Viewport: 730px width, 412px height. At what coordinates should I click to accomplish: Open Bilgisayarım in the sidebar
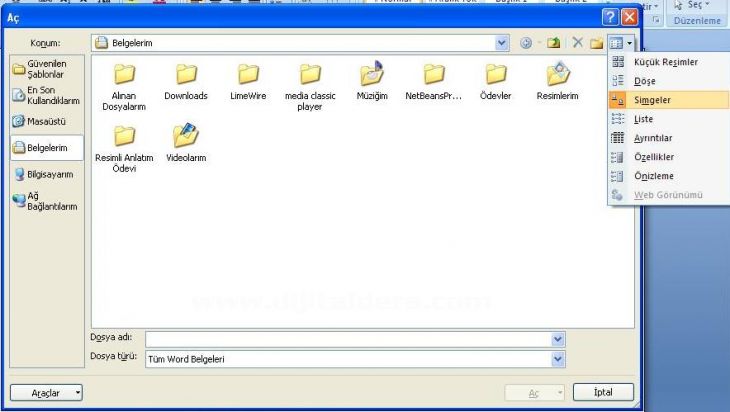pyautogui.click(x=47, y=175)
